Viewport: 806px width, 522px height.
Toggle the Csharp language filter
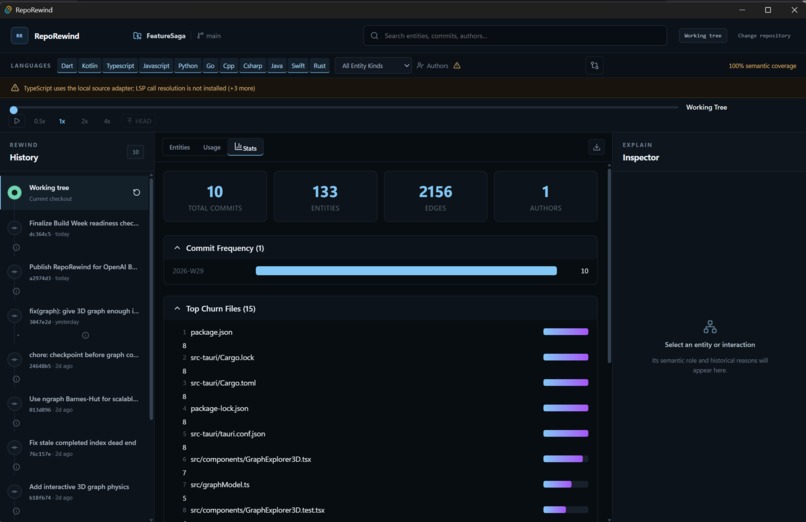tap(252, 66)
